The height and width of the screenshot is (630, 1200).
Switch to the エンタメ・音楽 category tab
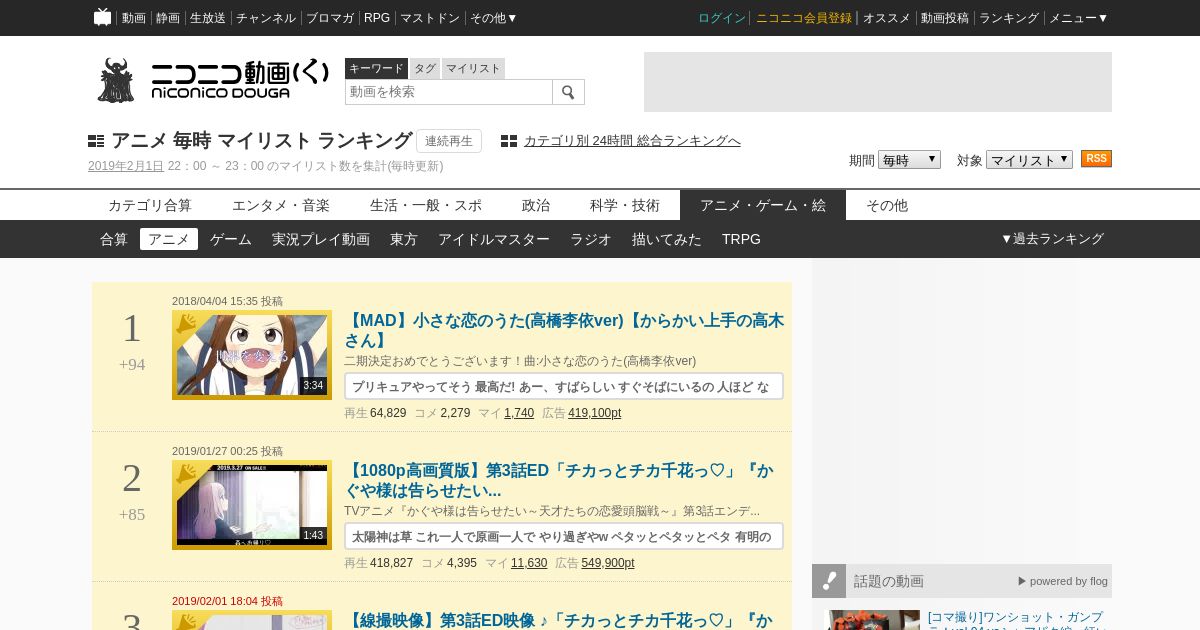pos(281,205)
